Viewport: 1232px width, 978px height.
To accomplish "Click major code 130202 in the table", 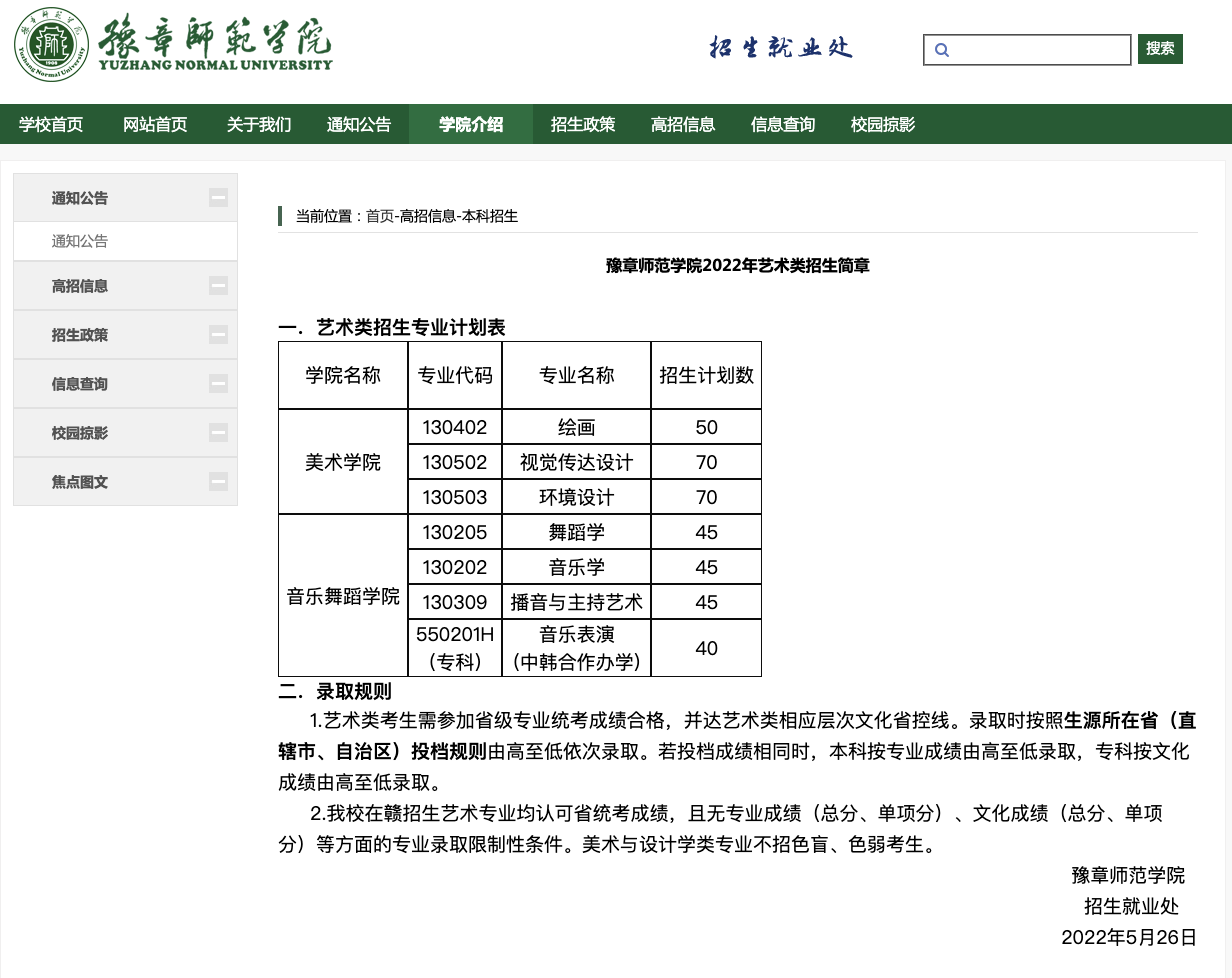I will (455, 567).
